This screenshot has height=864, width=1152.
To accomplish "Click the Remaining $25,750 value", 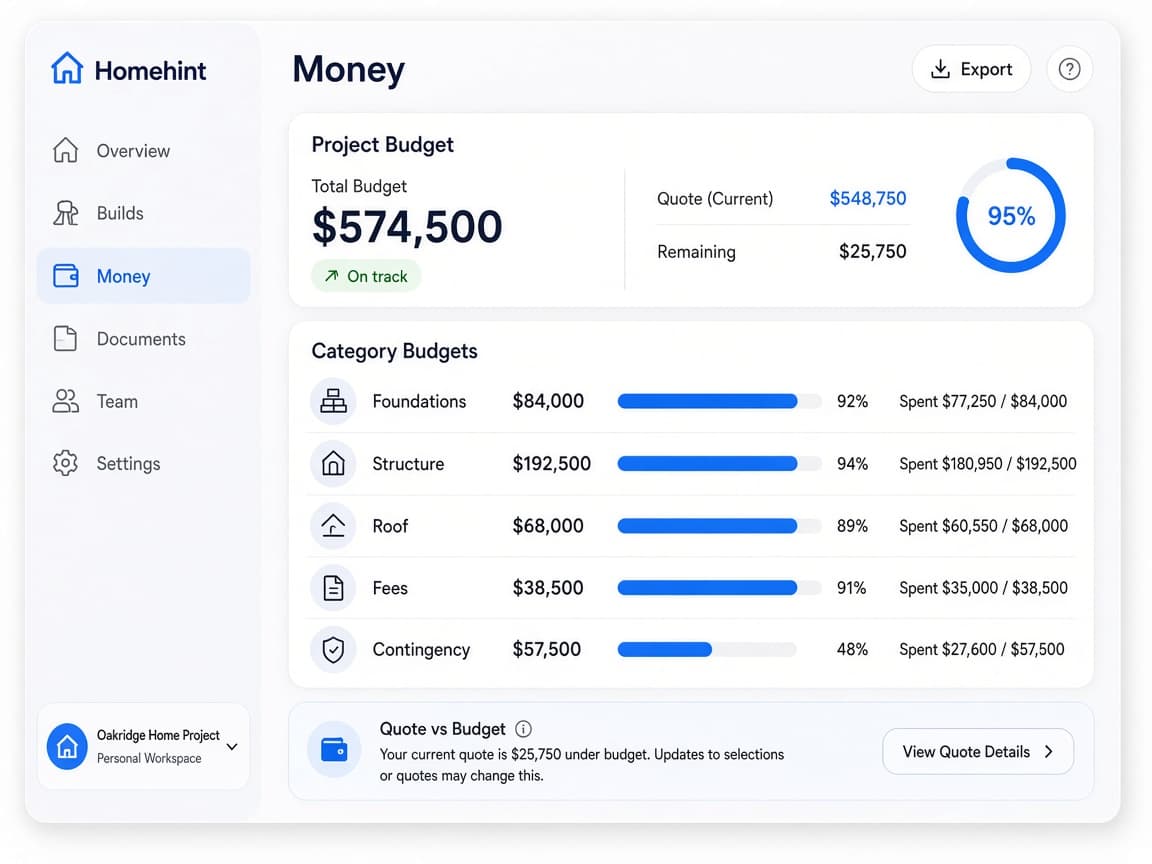I will (x=873, y=251).
